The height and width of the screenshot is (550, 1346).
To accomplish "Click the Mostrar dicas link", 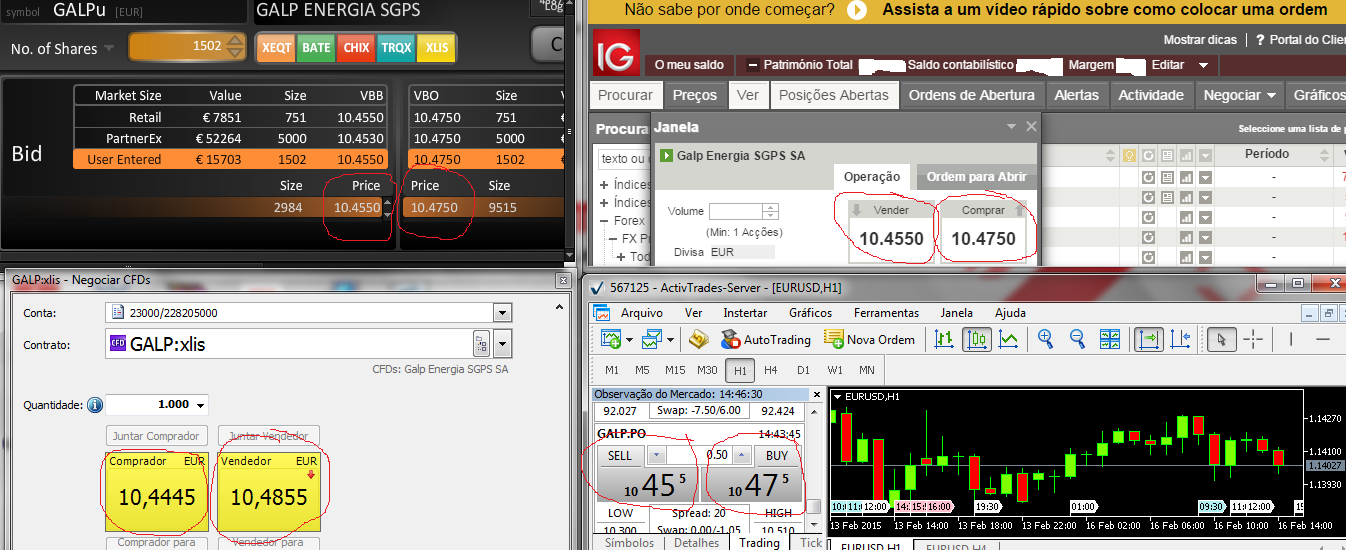I will click(x=1200, y=40).
